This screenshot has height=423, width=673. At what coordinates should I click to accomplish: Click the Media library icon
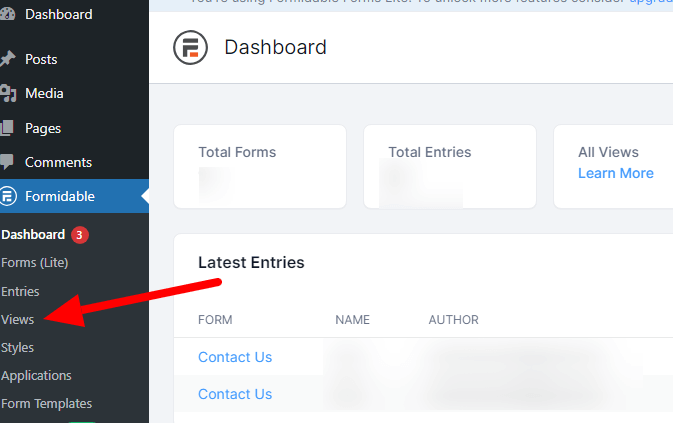tap(8, 93)
